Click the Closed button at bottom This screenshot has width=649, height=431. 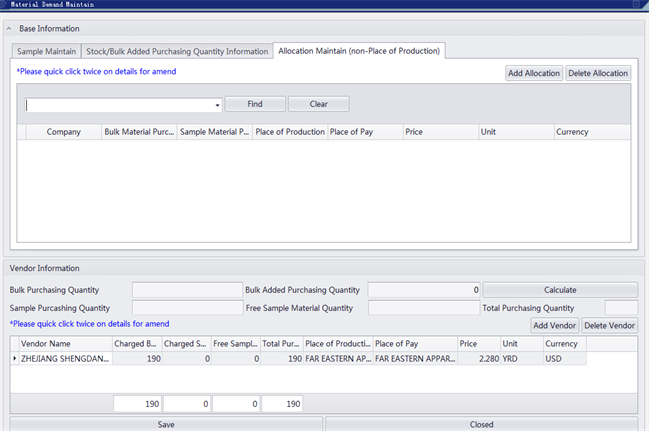click(481, 424)
